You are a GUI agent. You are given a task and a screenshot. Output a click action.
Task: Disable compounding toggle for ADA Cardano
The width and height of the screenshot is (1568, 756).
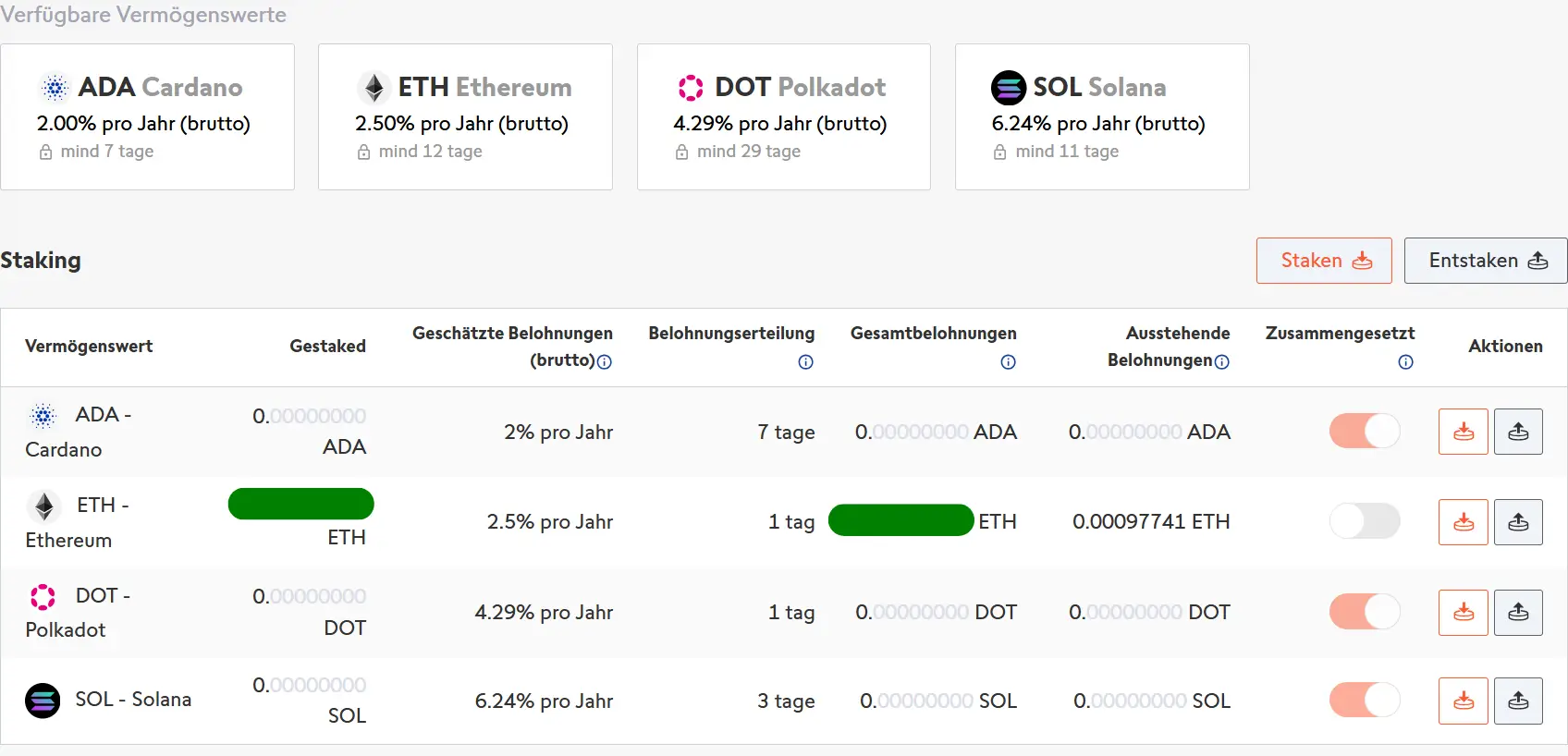tap(1365, 432)
